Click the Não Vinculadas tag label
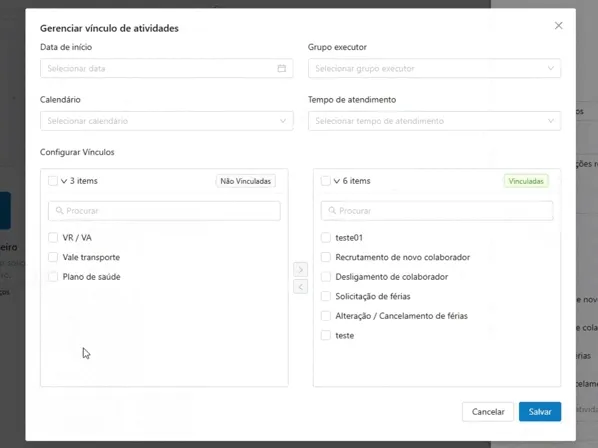The width and height of the screenshot is (598, 448). point(246,181)
